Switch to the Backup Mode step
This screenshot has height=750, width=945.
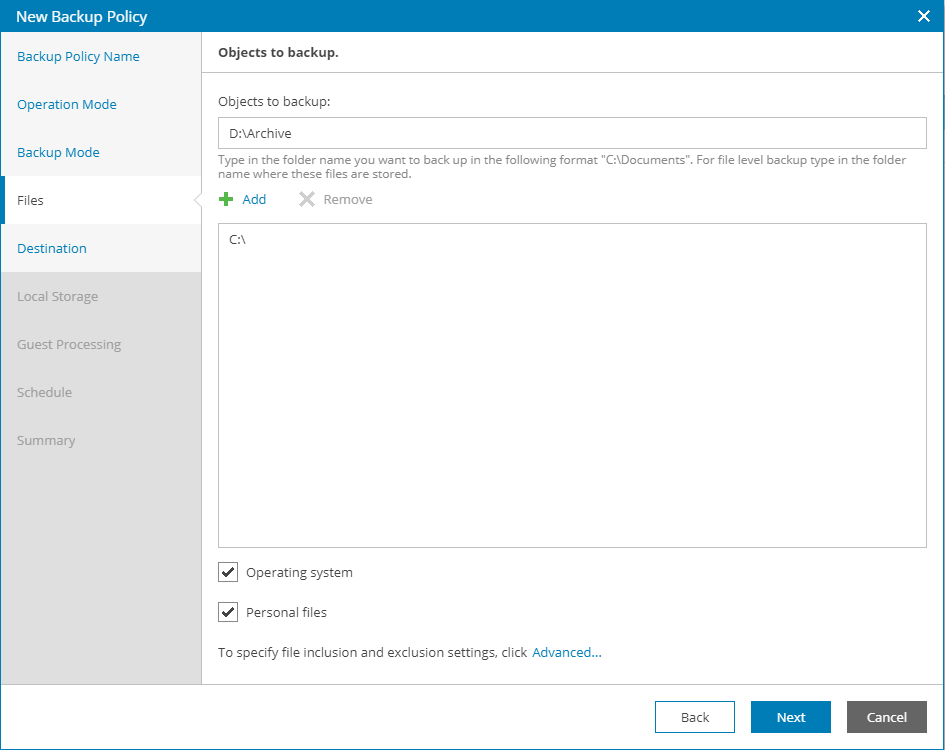tap(58, 152)
